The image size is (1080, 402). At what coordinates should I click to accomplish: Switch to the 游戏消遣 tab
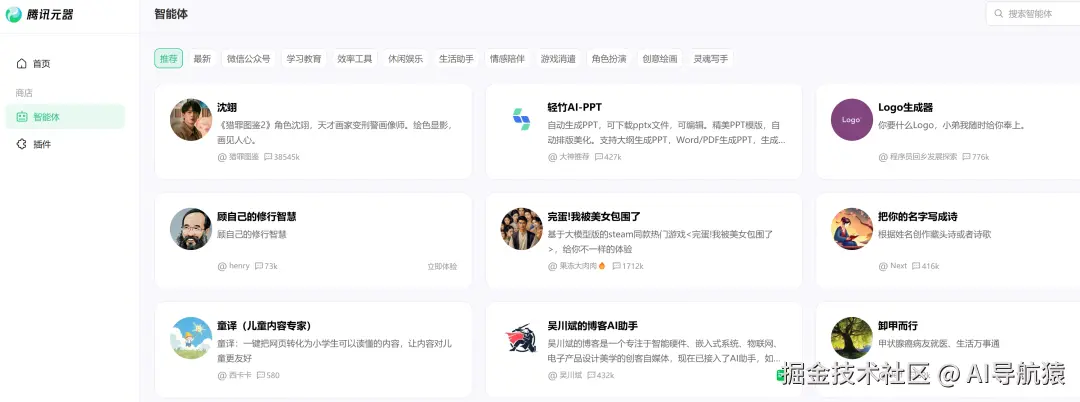[x=558, y=59]
